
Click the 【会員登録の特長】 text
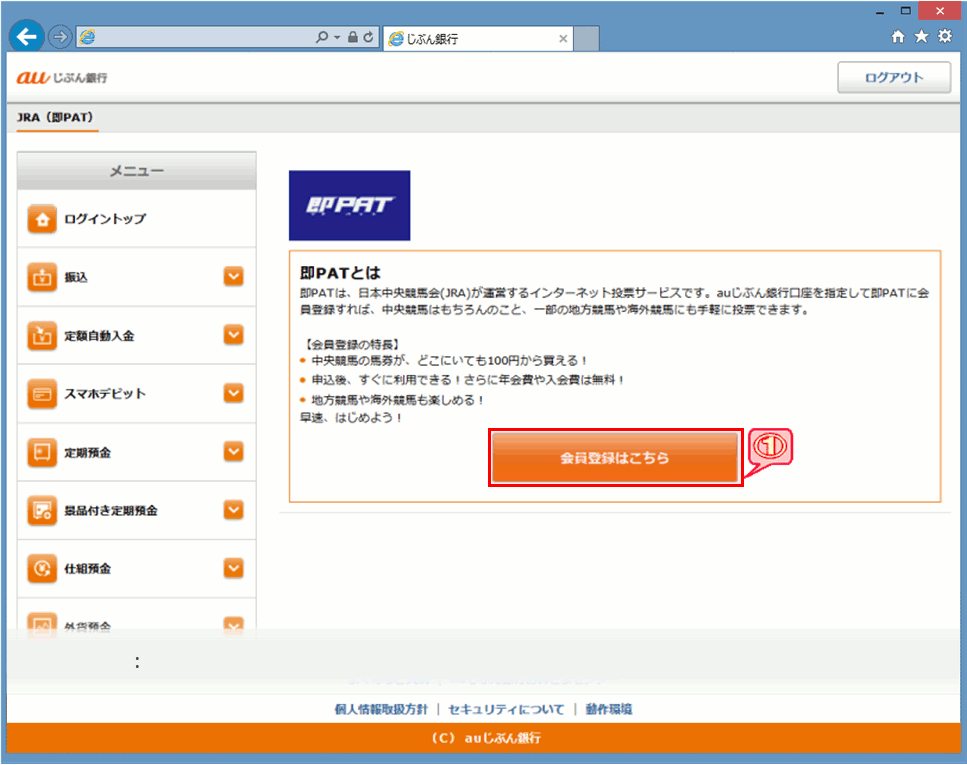(x=352, y=344)
